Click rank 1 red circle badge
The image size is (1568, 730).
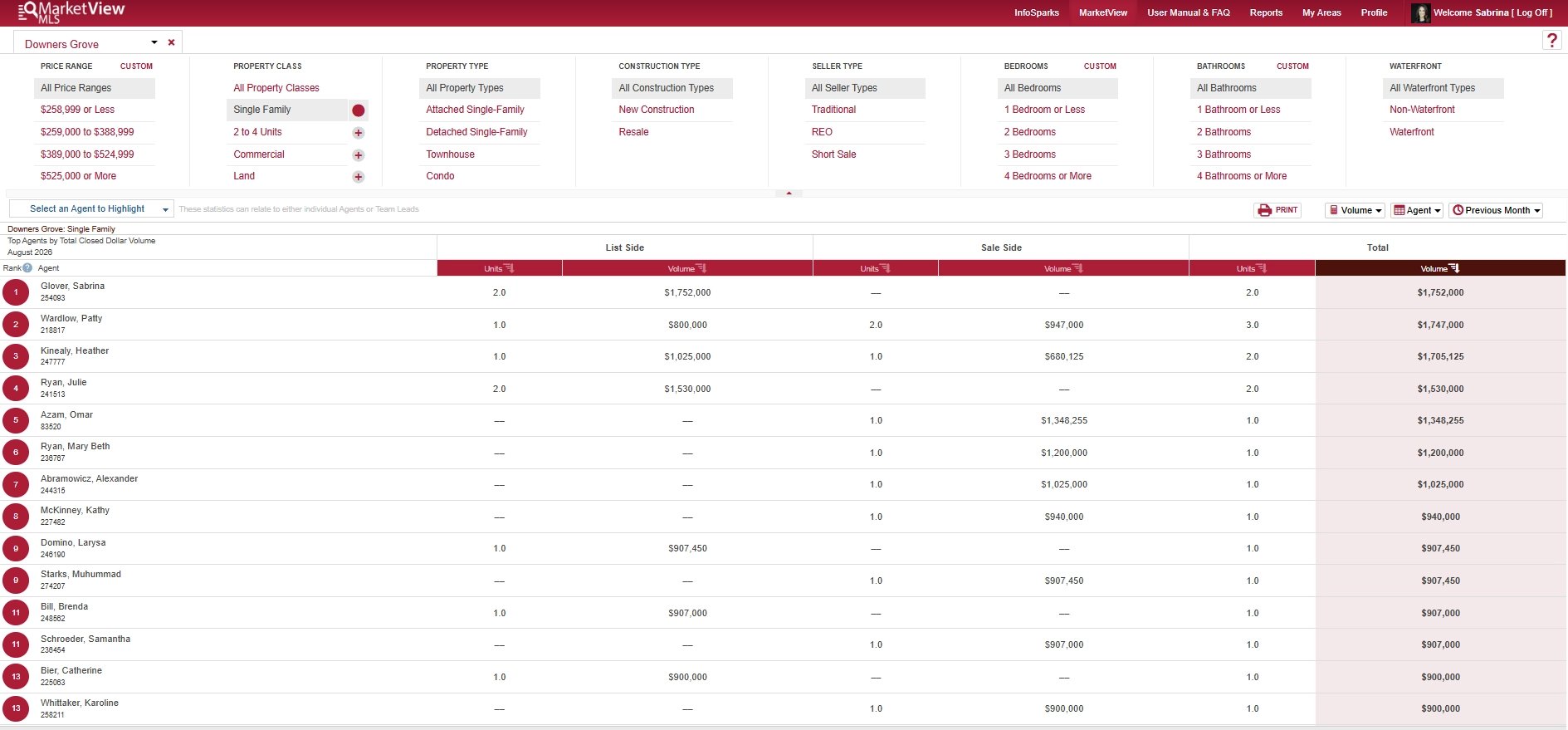(x=16, y=292)
